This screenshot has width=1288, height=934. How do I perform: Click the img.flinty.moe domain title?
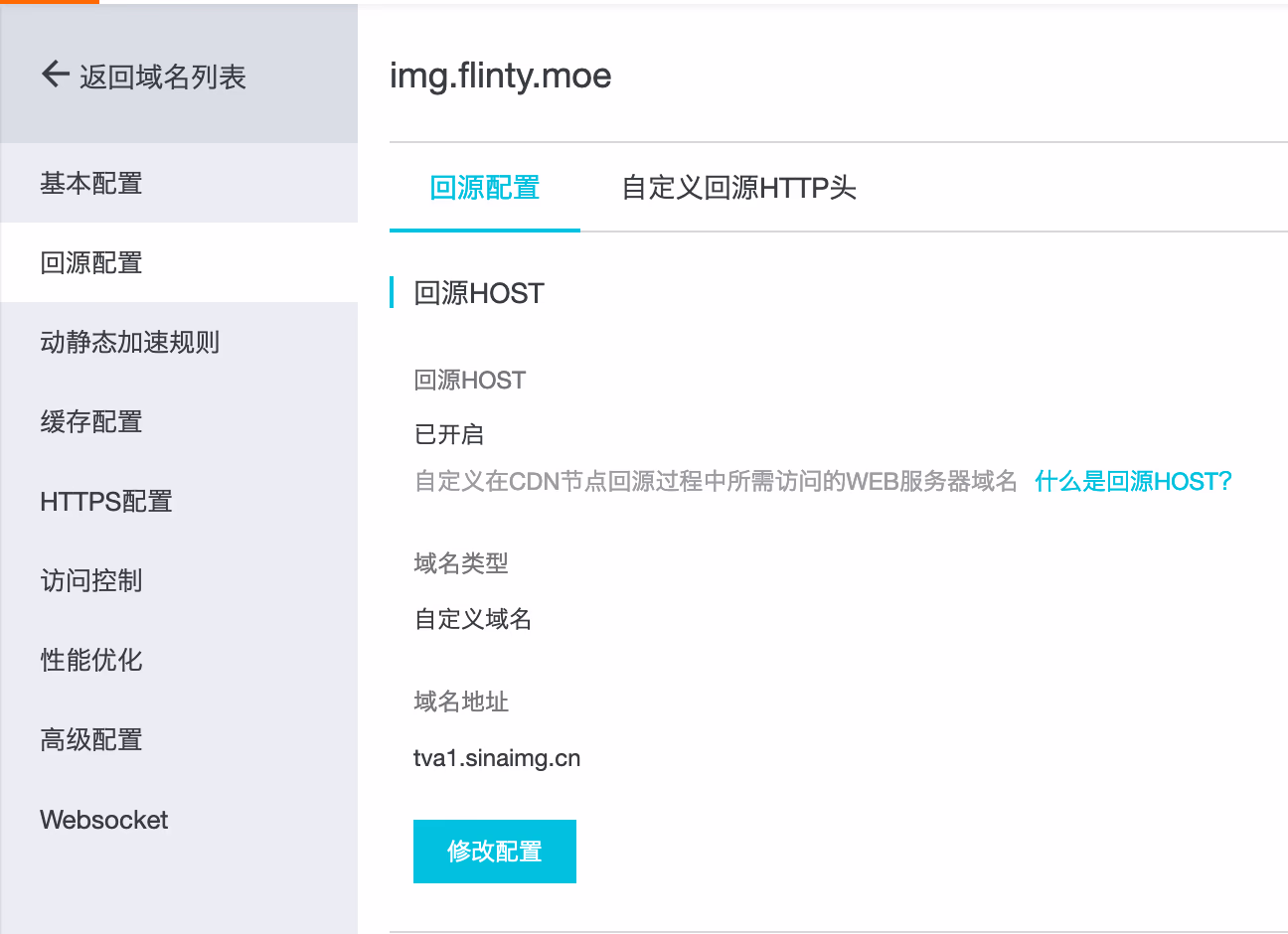pyautogui.click(x=500, y=76)
